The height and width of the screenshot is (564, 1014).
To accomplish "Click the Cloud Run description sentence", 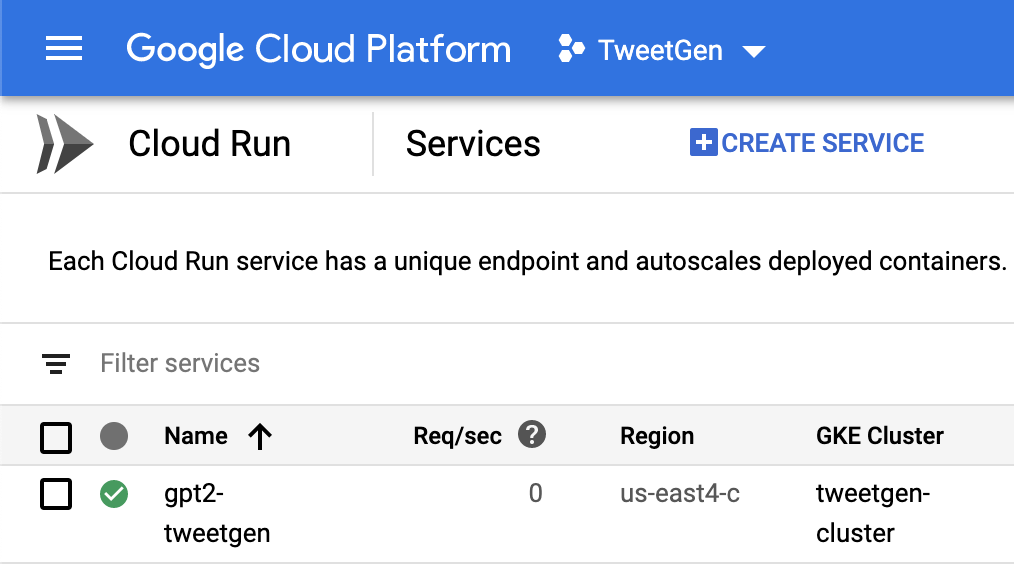I will 527,261.
